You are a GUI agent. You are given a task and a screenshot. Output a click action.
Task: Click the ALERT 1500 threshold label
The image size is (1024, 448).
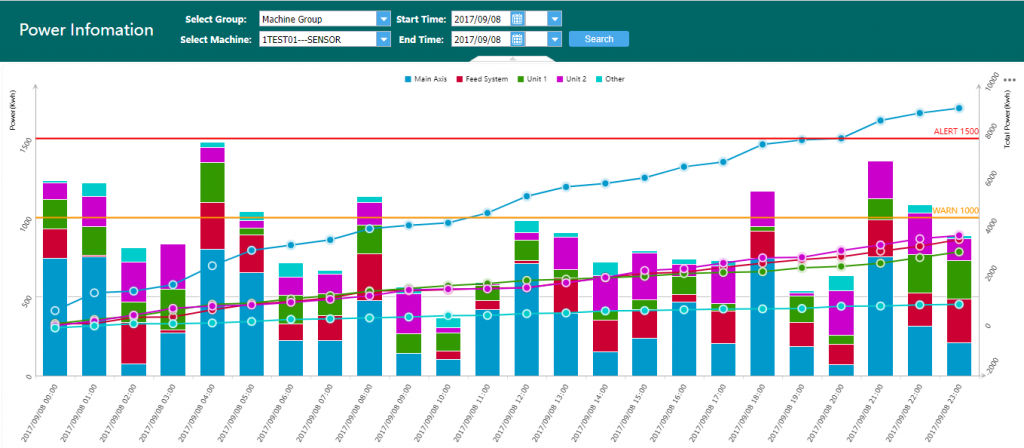[x=955, y=131]
